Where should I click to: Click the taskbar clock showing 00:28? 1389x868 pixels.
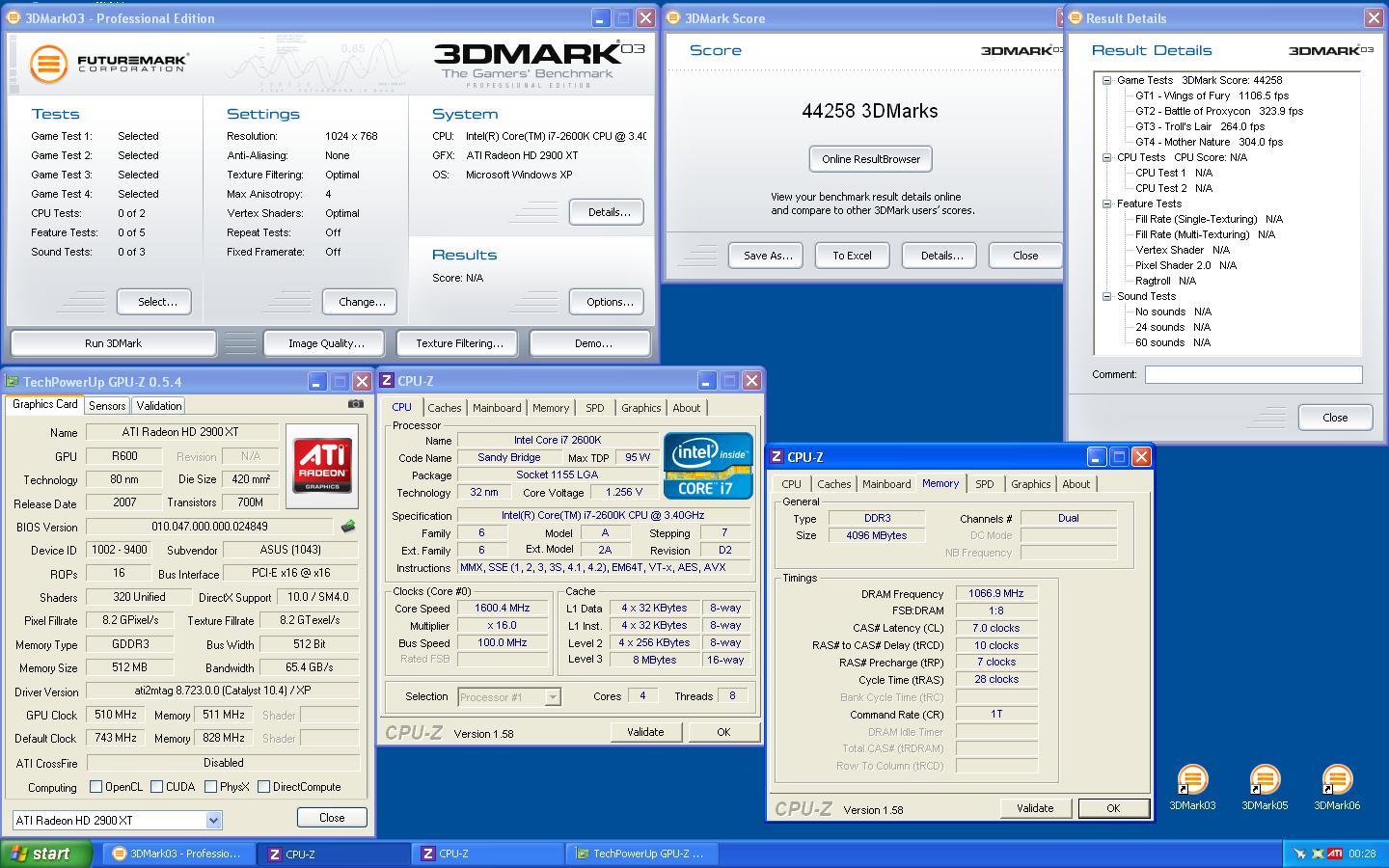point(1362,854)
